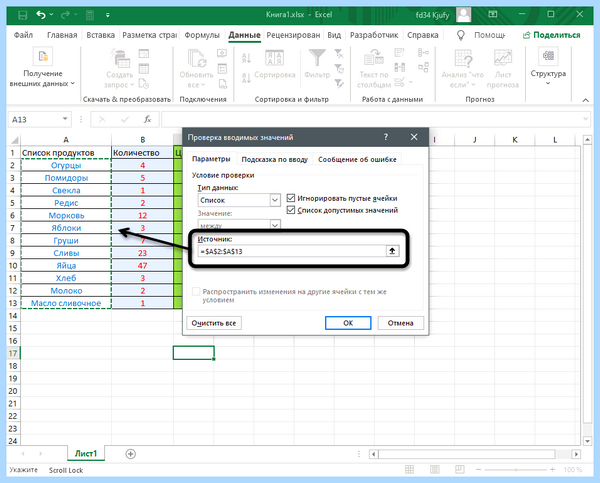Open the Значение между dropdown

275,225
